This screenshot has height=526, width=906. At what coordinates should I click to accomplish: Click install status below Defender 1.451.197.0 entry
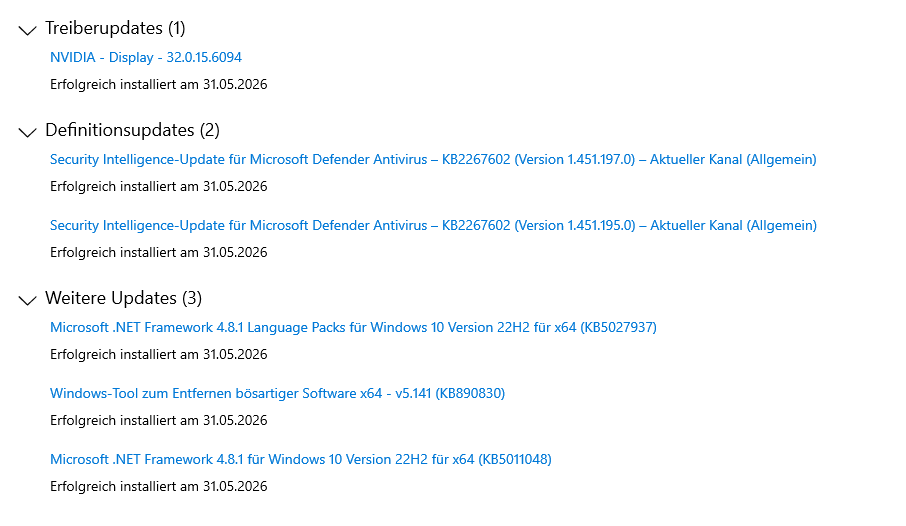click(x=158, y=187)
